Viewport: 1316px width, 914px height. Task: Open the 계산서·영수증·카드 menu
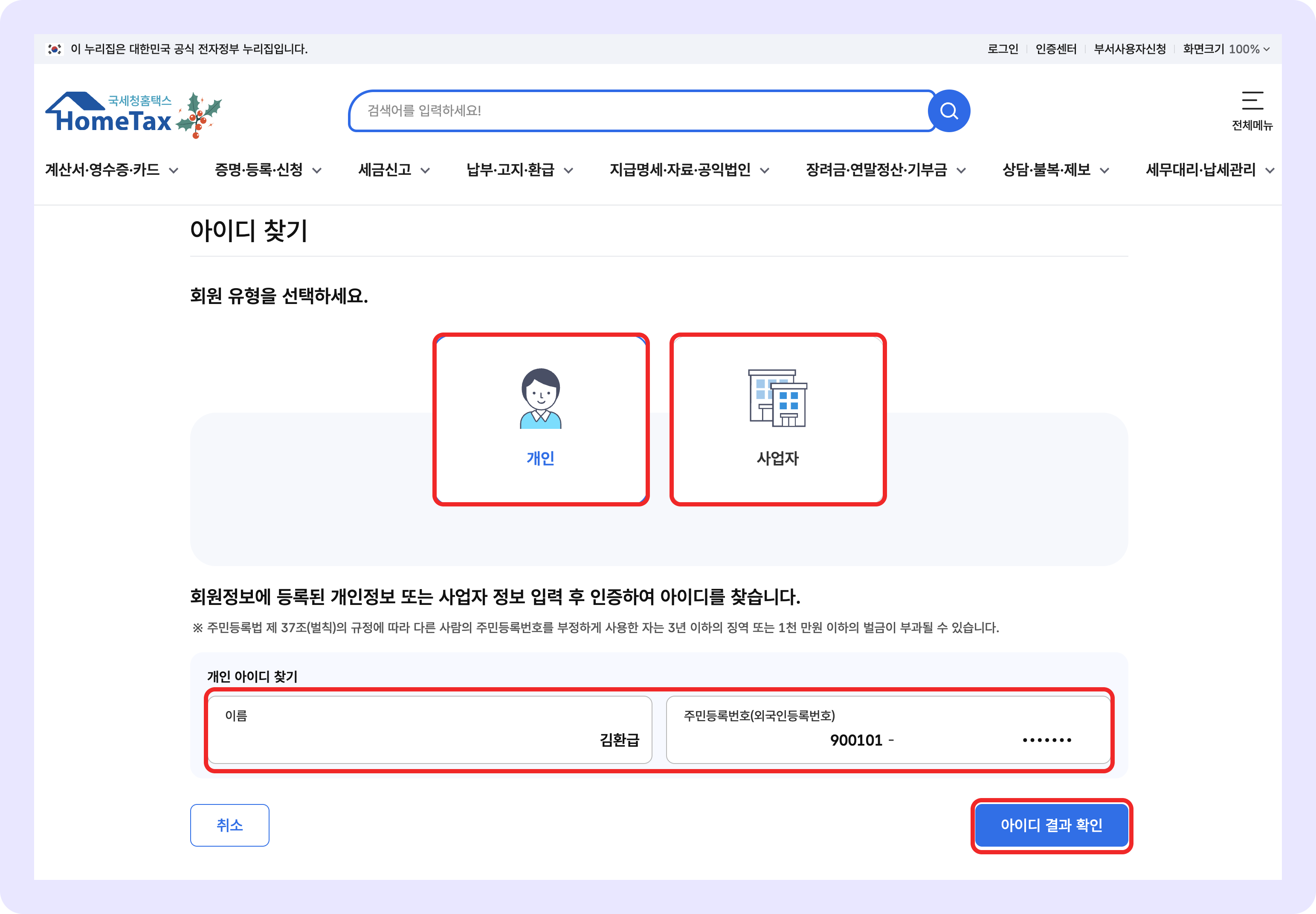[x=103, y=170]
